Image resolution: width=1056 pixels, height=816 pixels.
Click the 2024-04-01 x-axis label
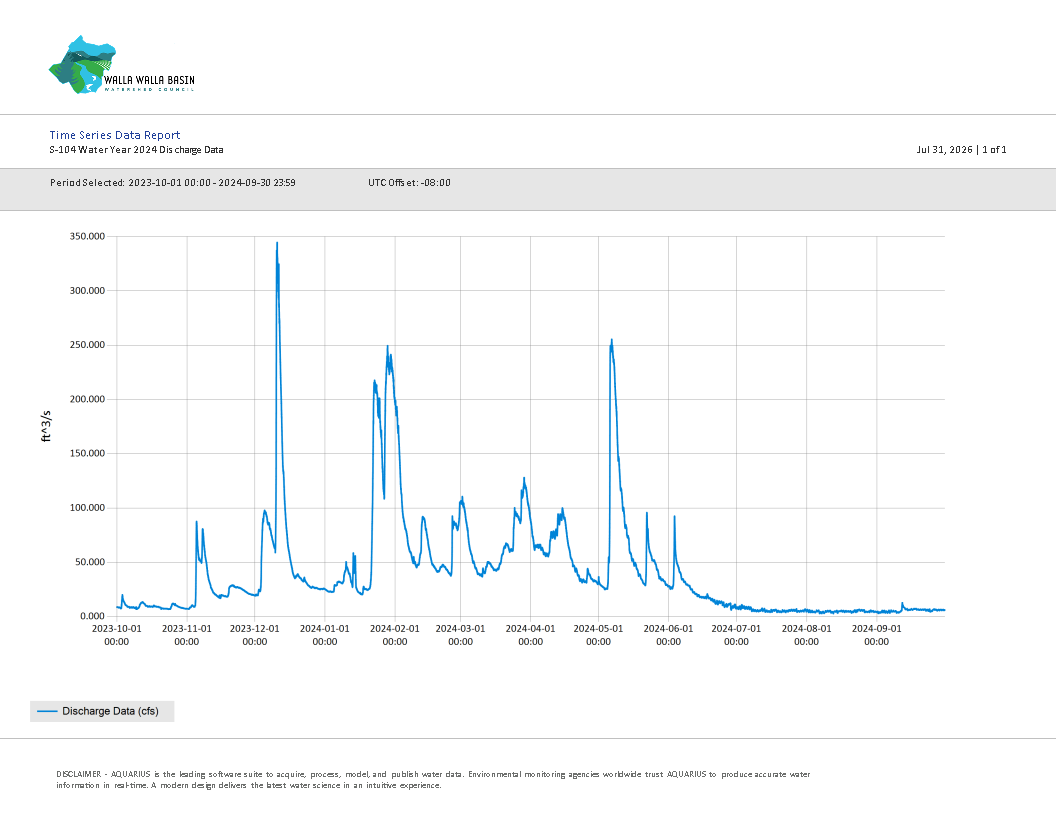coord(531,635)
